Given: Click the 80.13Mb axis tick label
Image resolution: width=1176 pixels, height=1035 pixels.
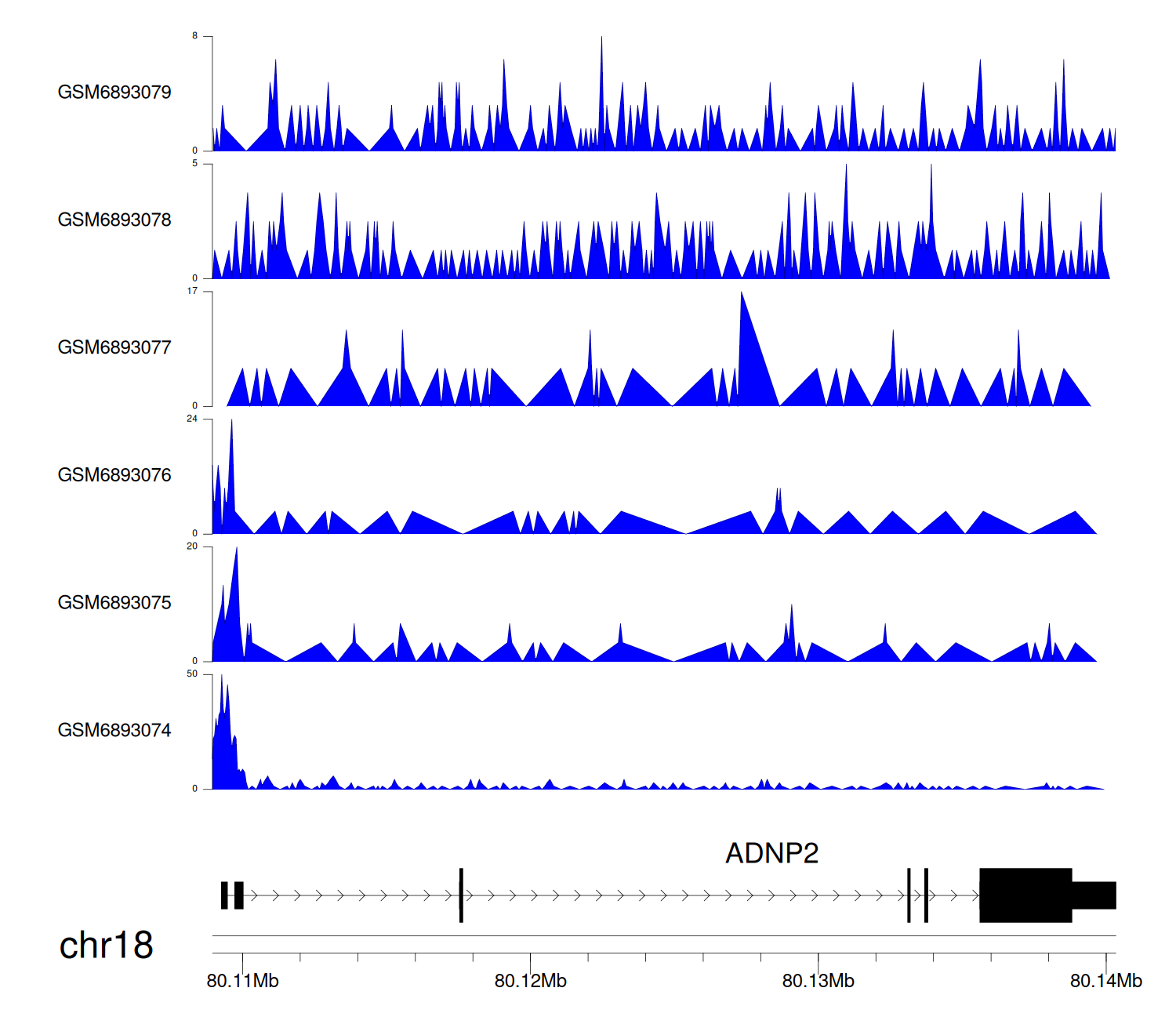Looking at the screenshot, I should coord(818,981).
